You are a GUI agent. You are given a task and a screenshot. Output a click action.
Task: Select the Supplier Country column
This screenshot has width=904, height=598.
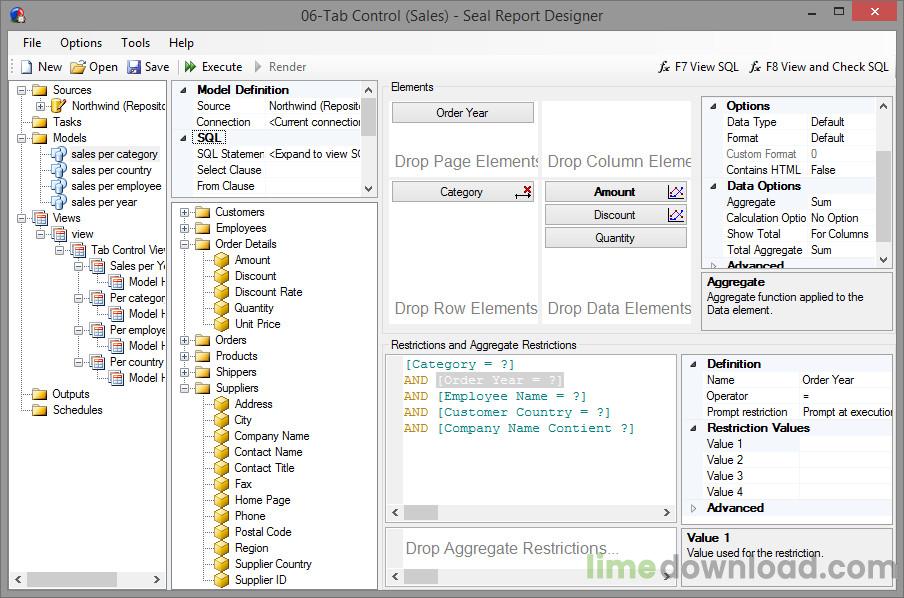coord(273,564)
